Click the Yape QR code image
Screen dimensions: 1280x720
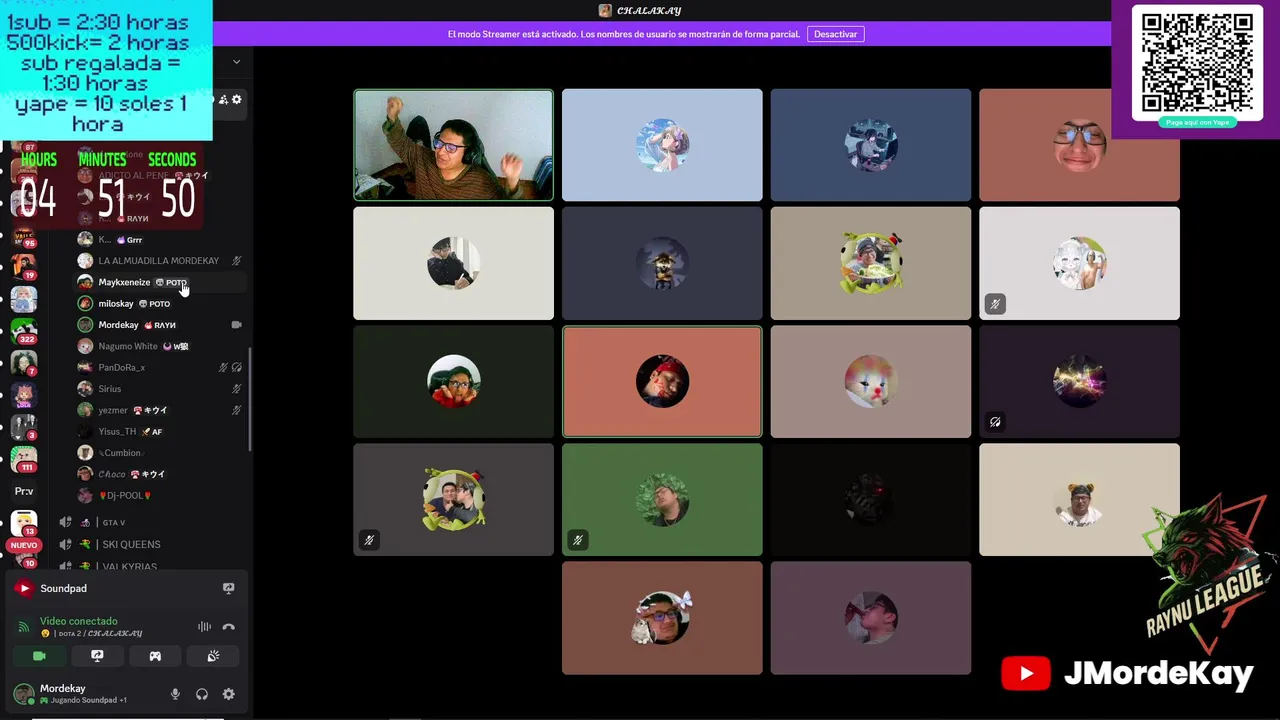[x=1197, y=63]
